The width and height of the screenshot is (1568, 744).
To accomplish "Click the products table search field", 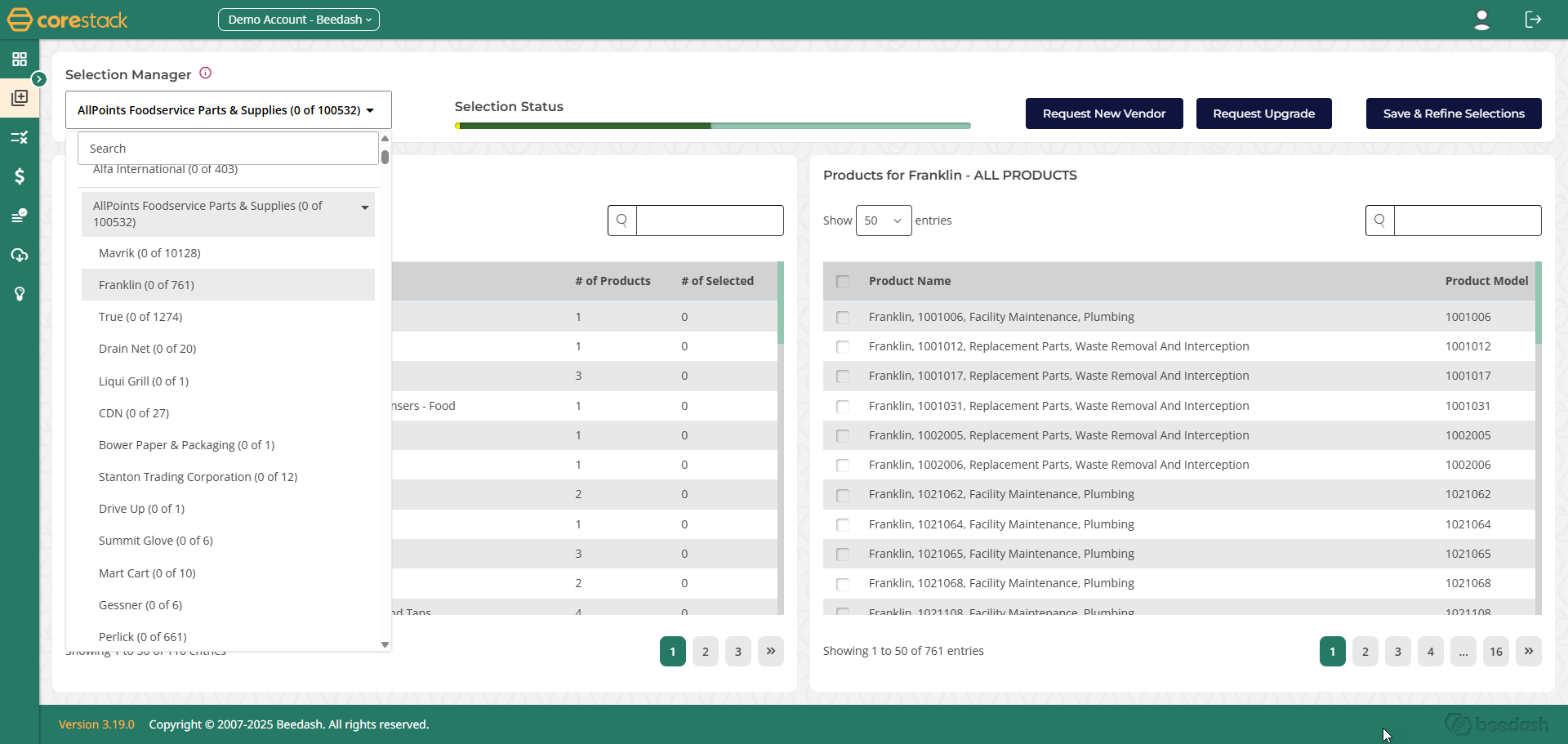I will coord(1468,221).
